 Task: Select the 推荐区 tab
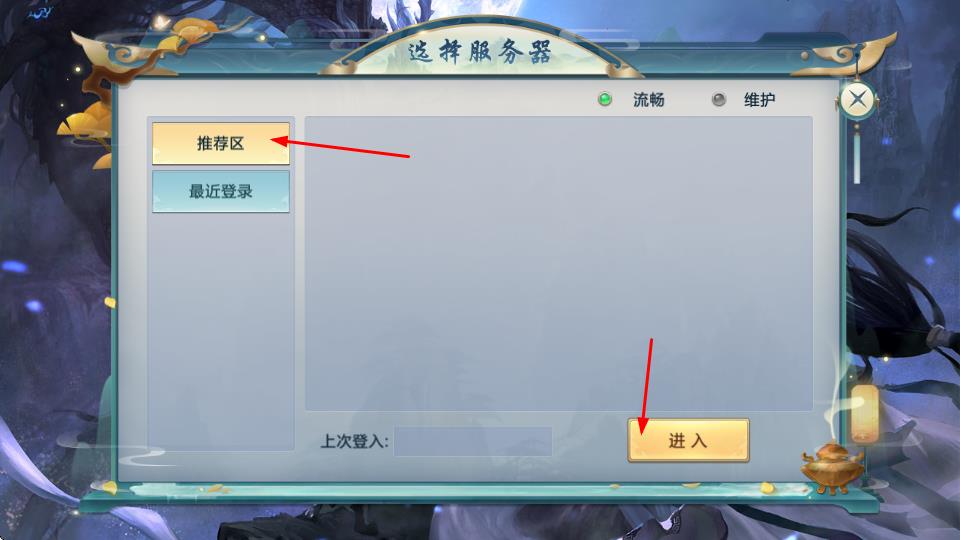coord(220,143)
